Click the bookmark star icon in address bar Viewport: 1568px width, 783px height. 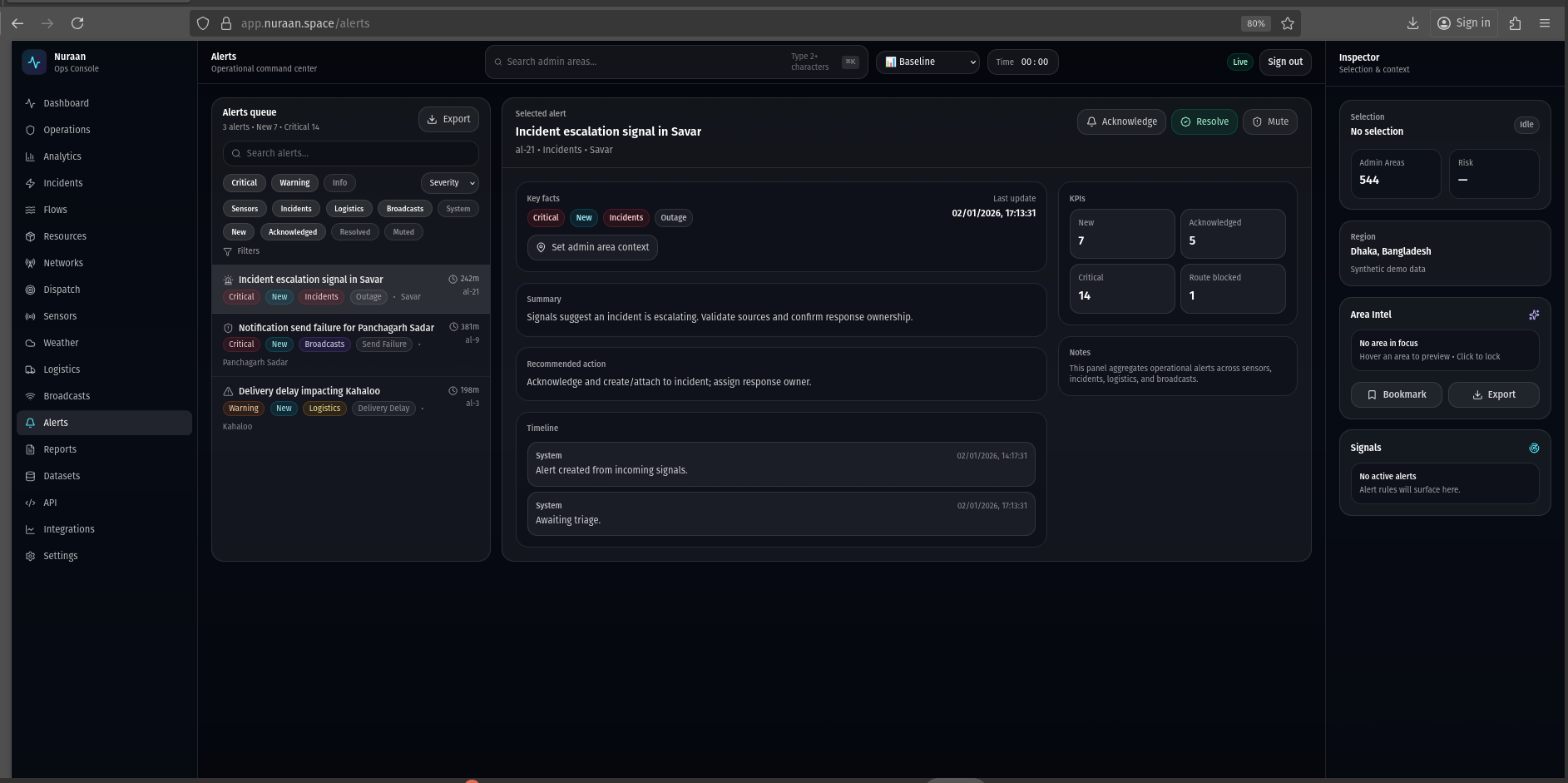click(x=1287, y=23)
